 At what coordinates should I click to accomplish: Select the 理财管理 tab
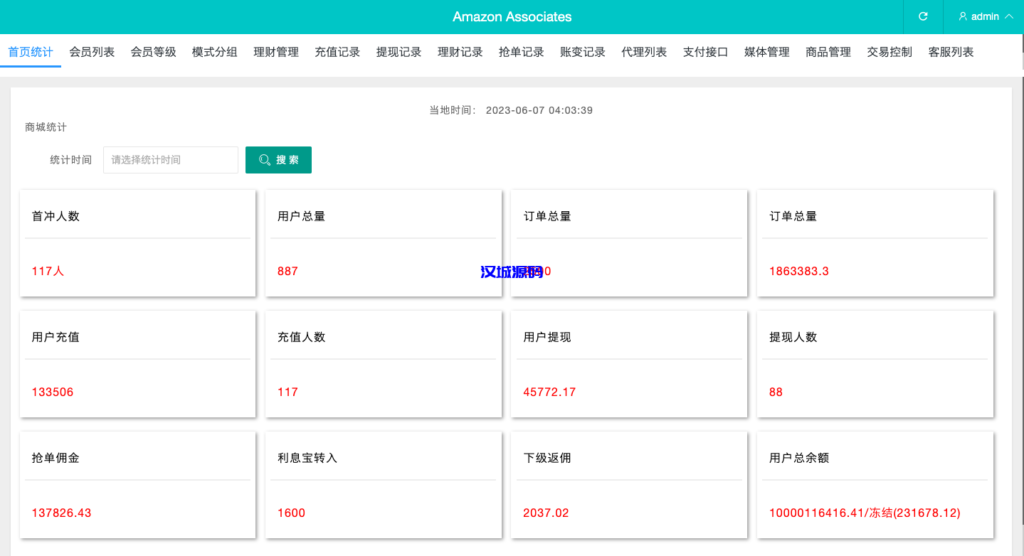coord(276,52)
